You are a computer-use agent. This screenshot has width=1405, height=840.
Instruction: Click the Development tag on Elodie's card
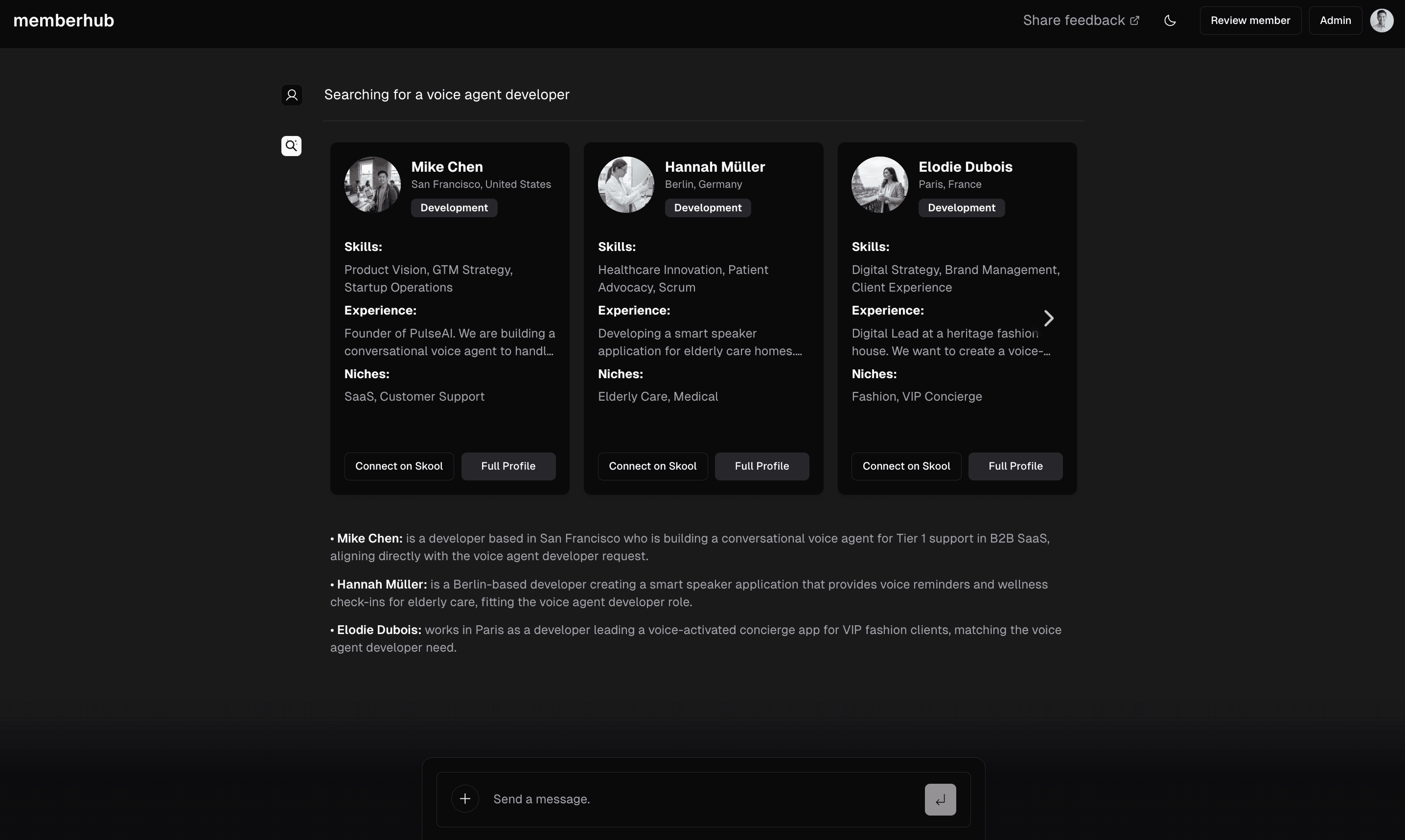point(961,208)
